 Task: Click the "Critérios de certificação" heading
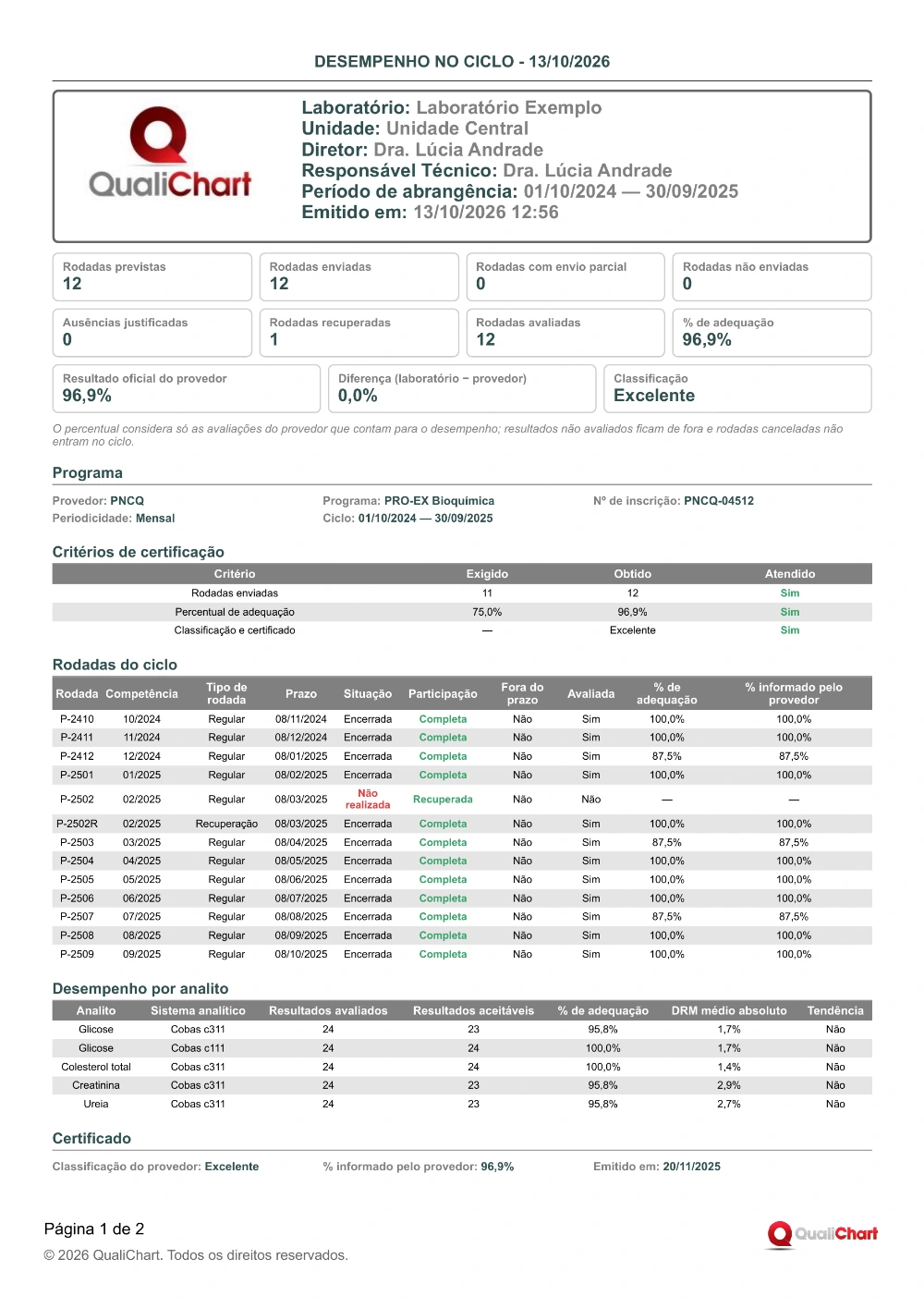coord(139,552)
